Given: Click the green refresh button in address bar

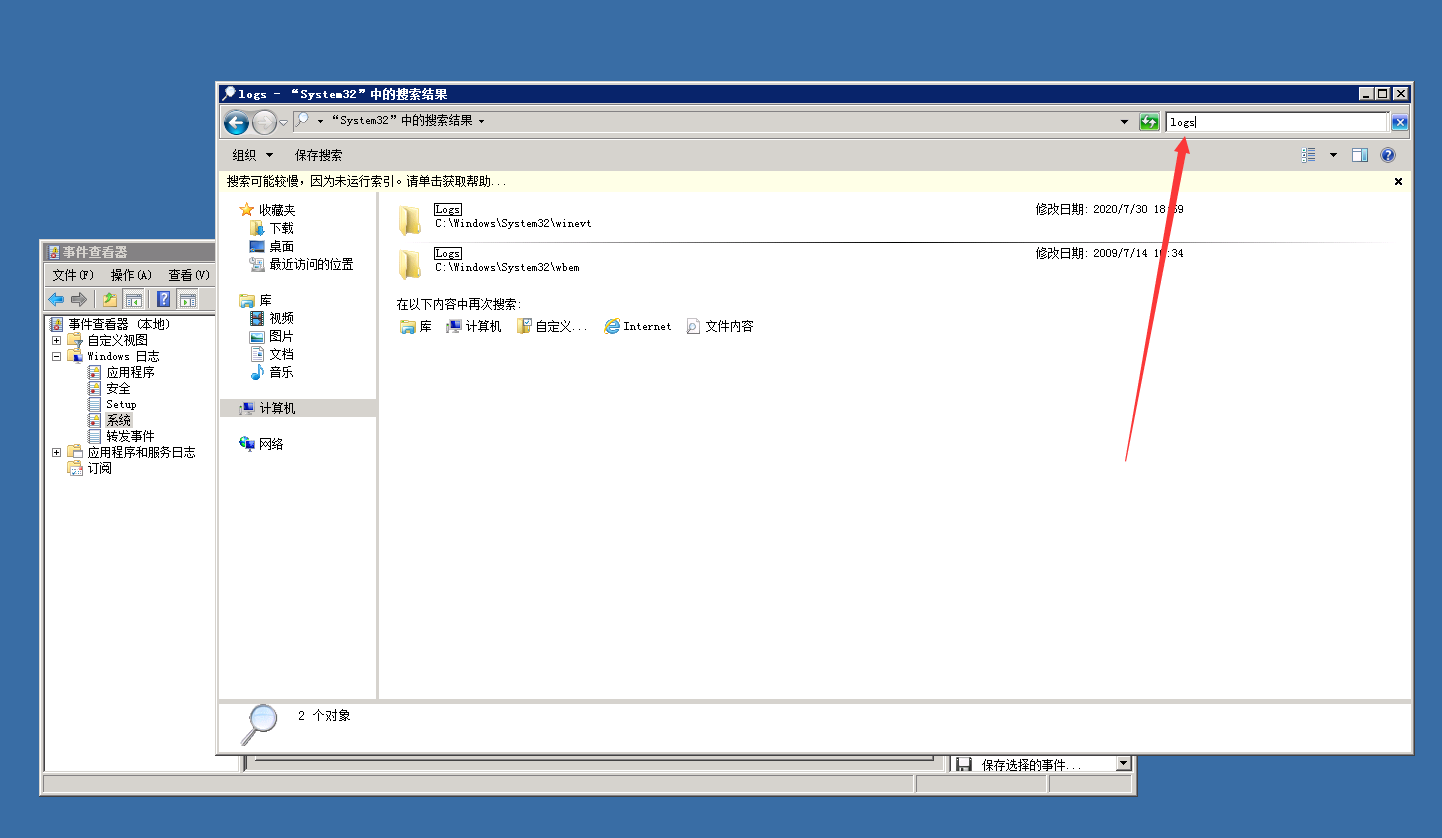Looking at the screenshot, I should [x=1149, y=122].
